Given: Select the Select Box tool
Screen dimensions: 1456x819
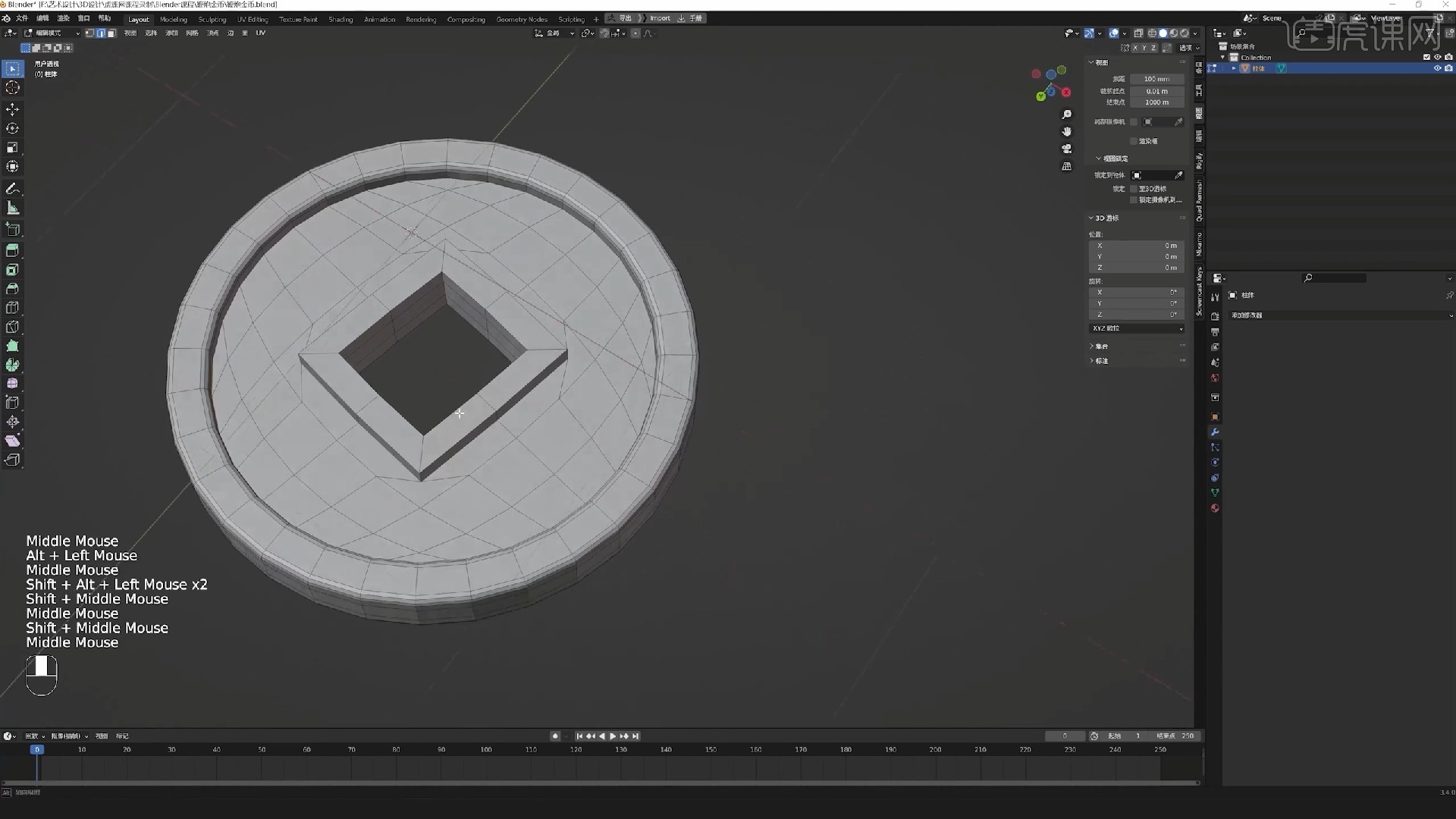Looking at the screenshot, I should click(x=12, y=69).
